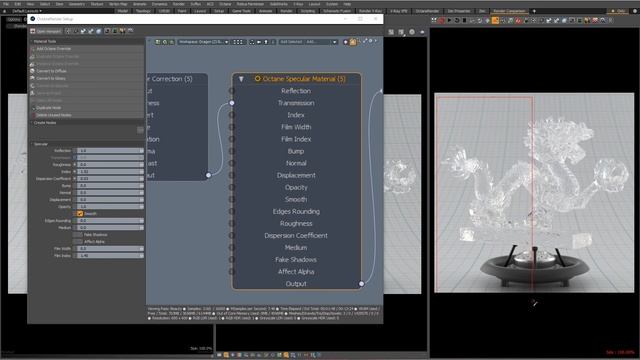Click Delete Unused Nodes button
The image size is (640, 360).
(x=87, y=115)
